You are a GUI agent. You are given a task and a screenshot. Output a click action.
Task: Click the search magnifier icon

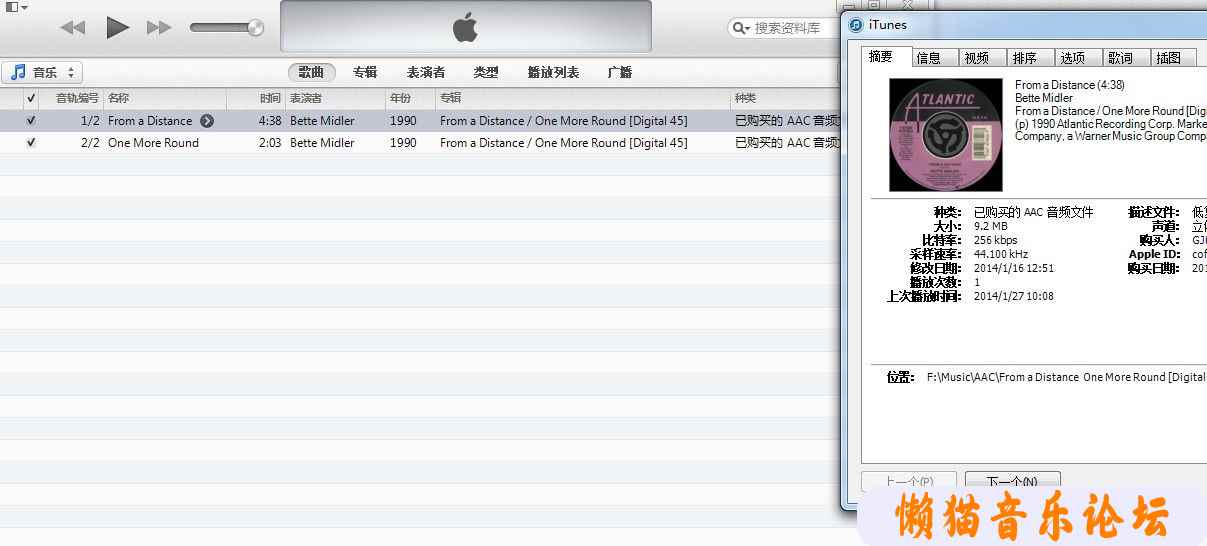tap(741, 28)
